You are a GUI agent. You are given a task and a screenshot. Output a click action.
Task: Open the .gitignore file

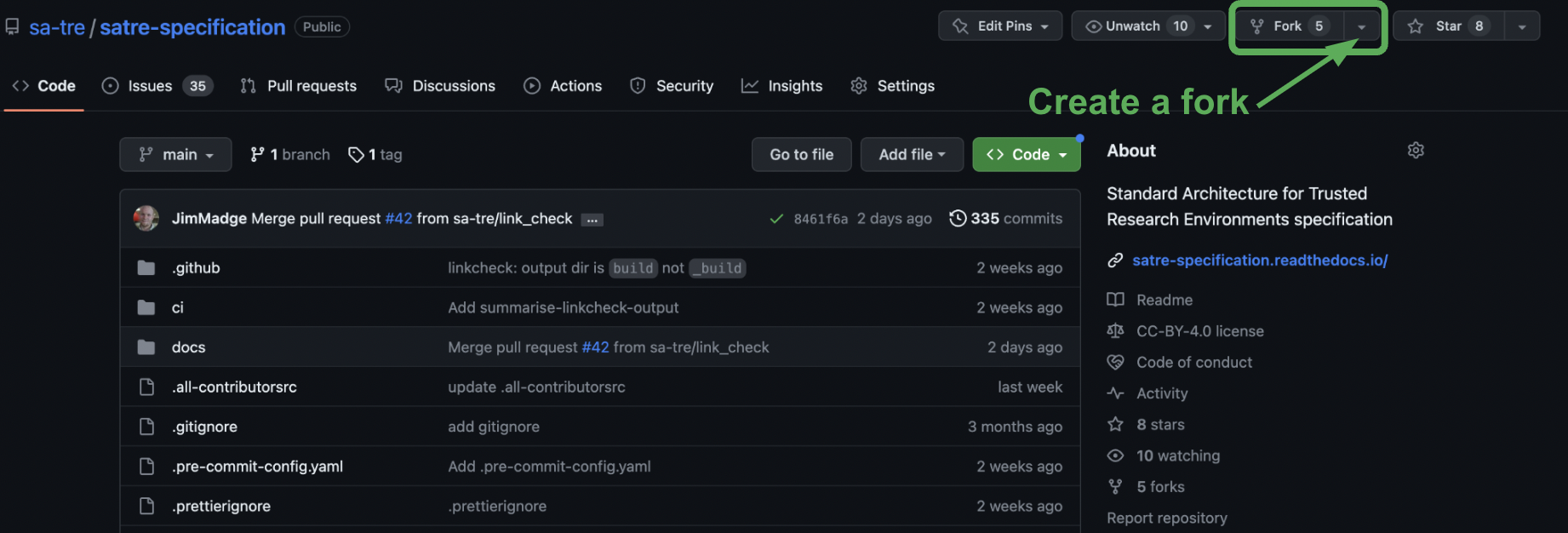[x=204, y=427]
